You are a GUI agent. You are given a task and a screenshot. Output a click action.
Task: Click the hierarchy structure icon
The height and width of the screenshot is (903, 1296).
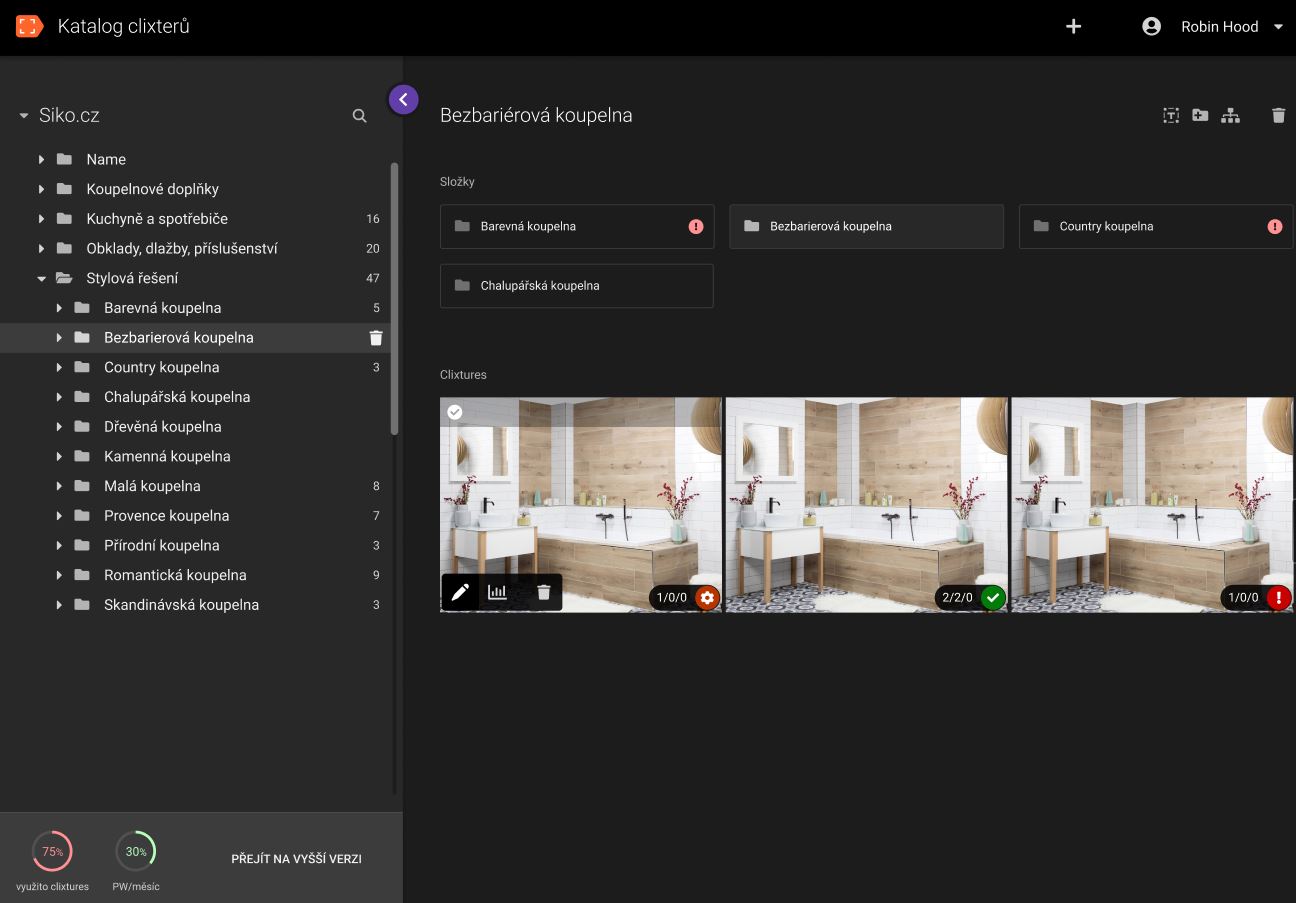point(1230,115)
